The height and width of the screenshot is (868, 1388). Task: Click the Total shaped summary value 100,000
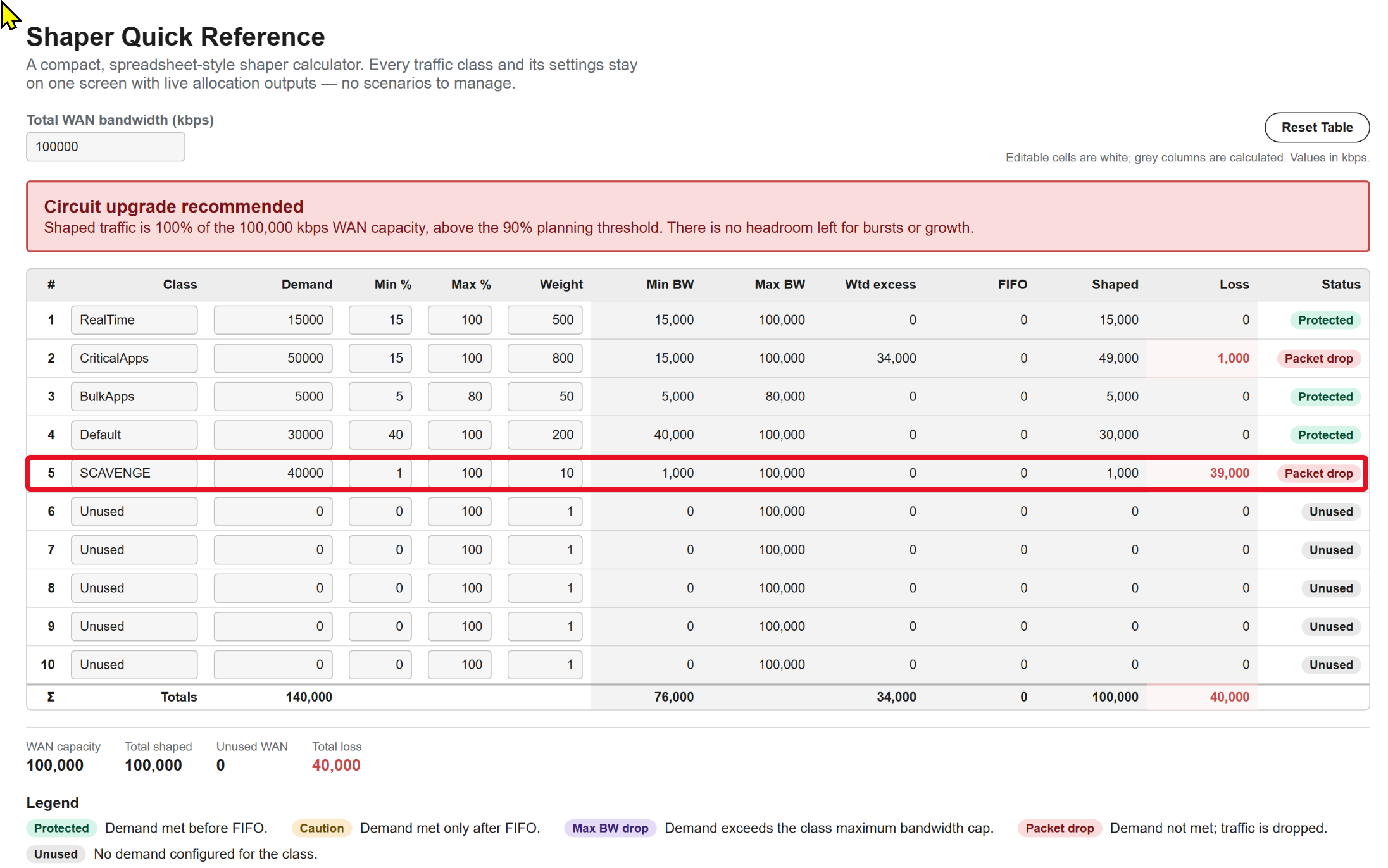pos(153,766)
